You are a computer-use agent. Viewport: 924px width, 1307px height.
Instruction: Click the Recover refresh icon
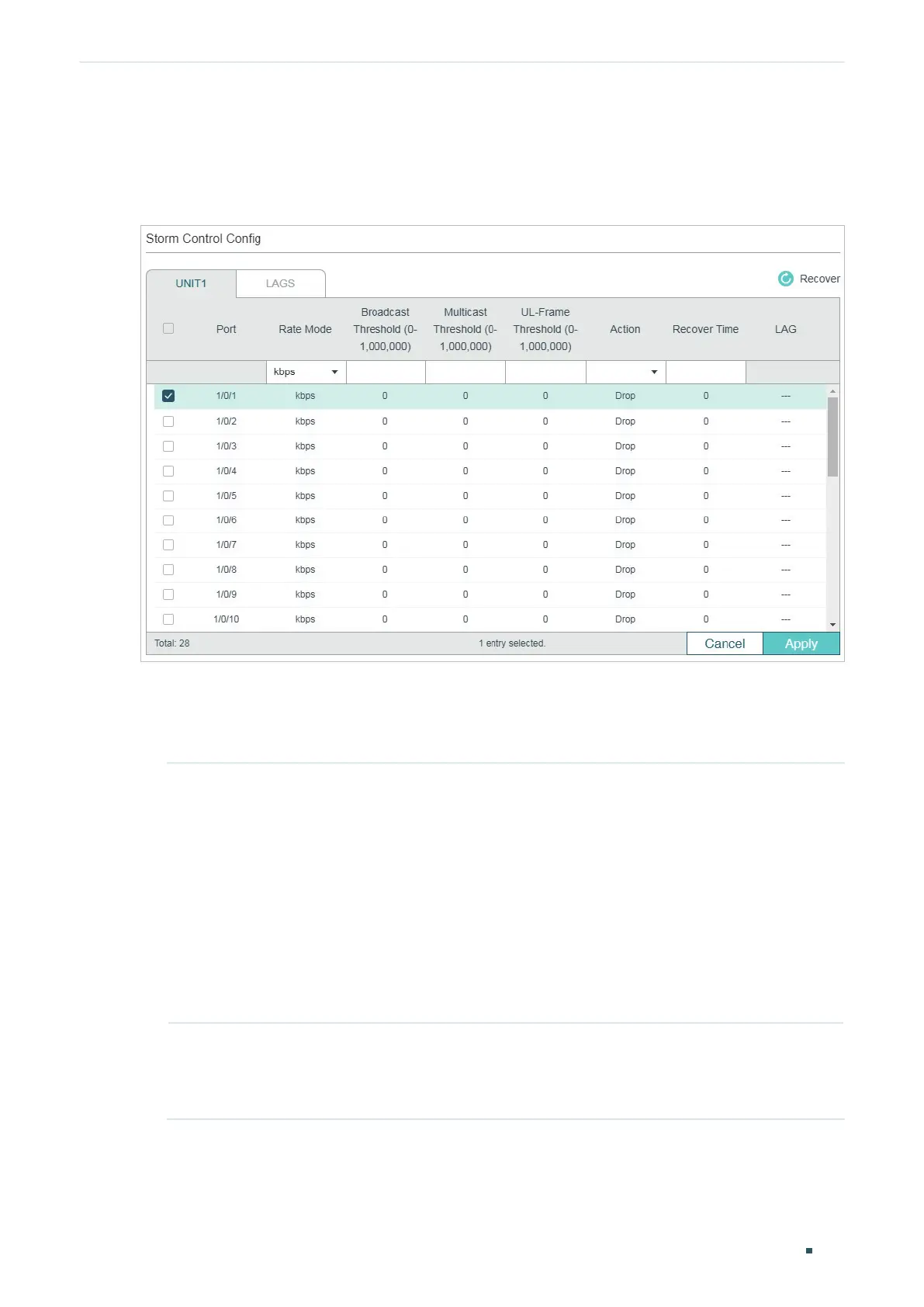(786, 279)
